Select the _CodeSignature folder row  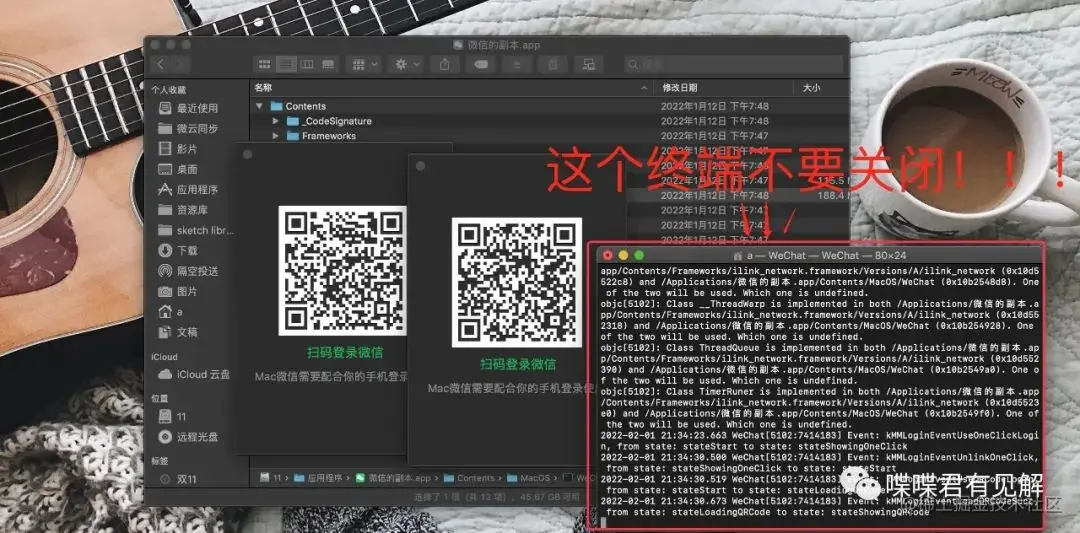(549, 121)
